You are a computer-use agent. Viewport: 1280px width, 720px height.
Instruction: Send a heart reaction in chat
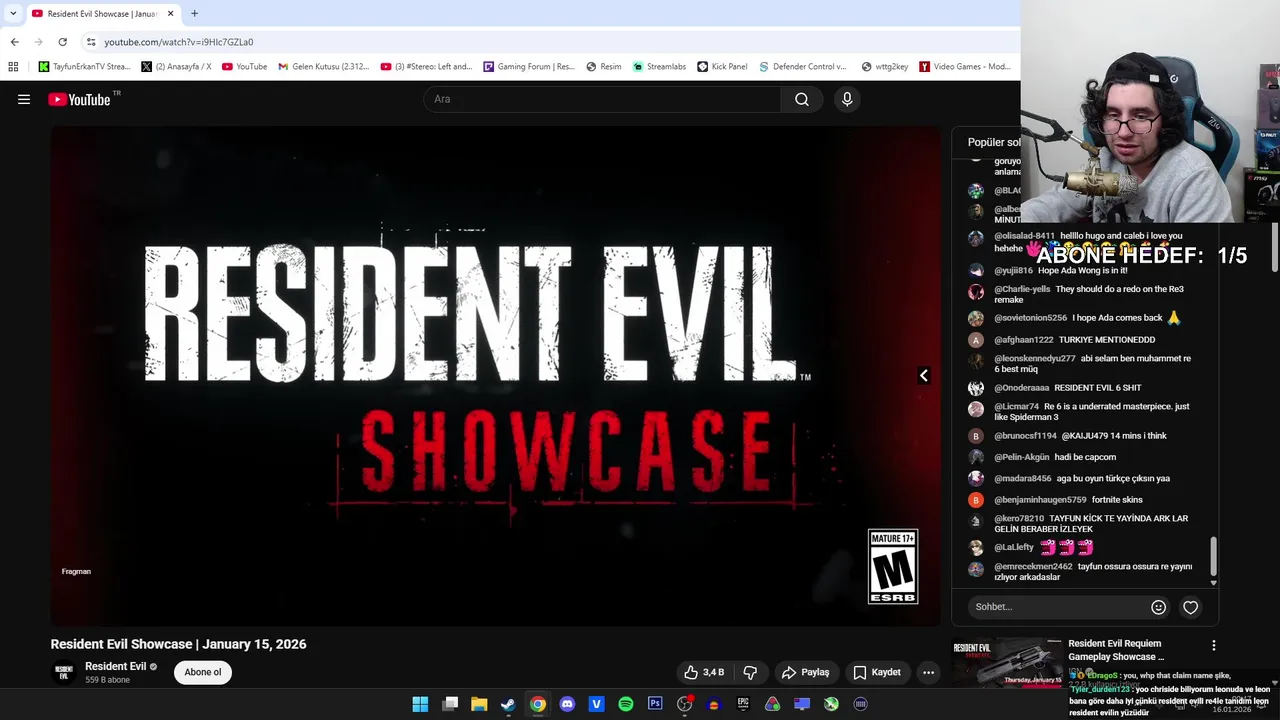1190,607
